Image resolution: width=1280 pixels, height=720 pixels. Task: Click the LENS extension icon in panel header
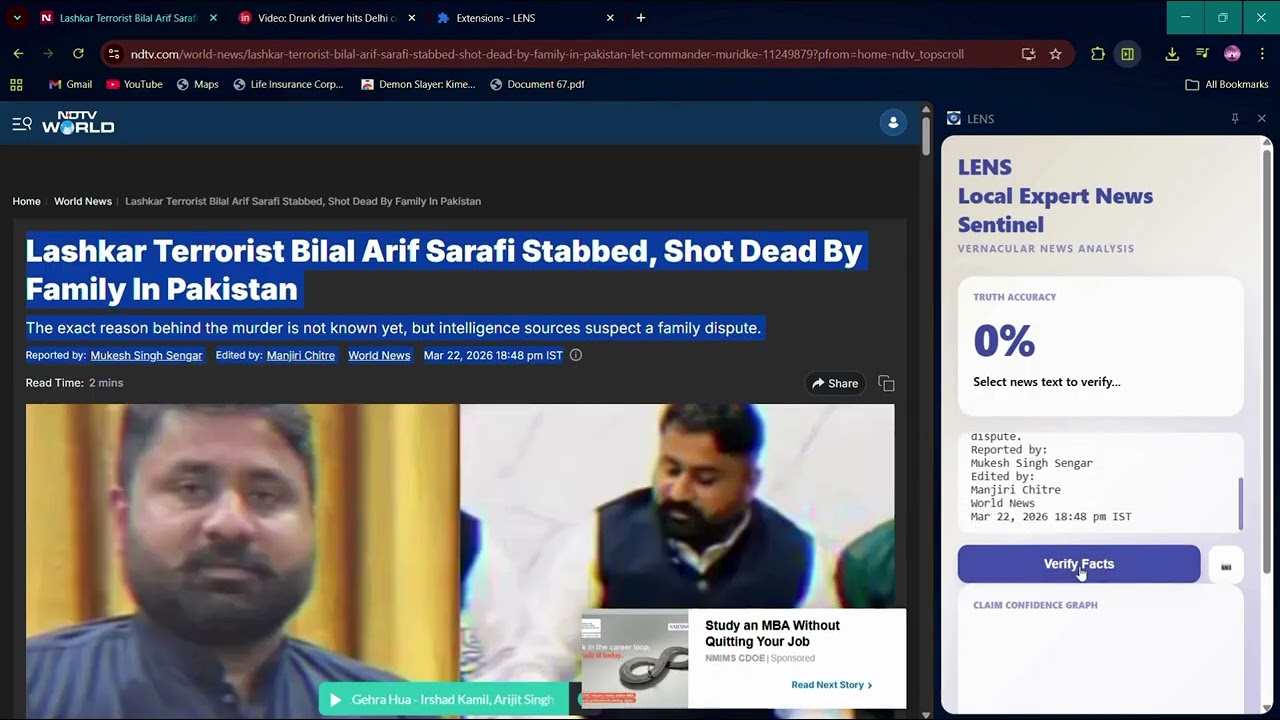click(x=954, y=118)
